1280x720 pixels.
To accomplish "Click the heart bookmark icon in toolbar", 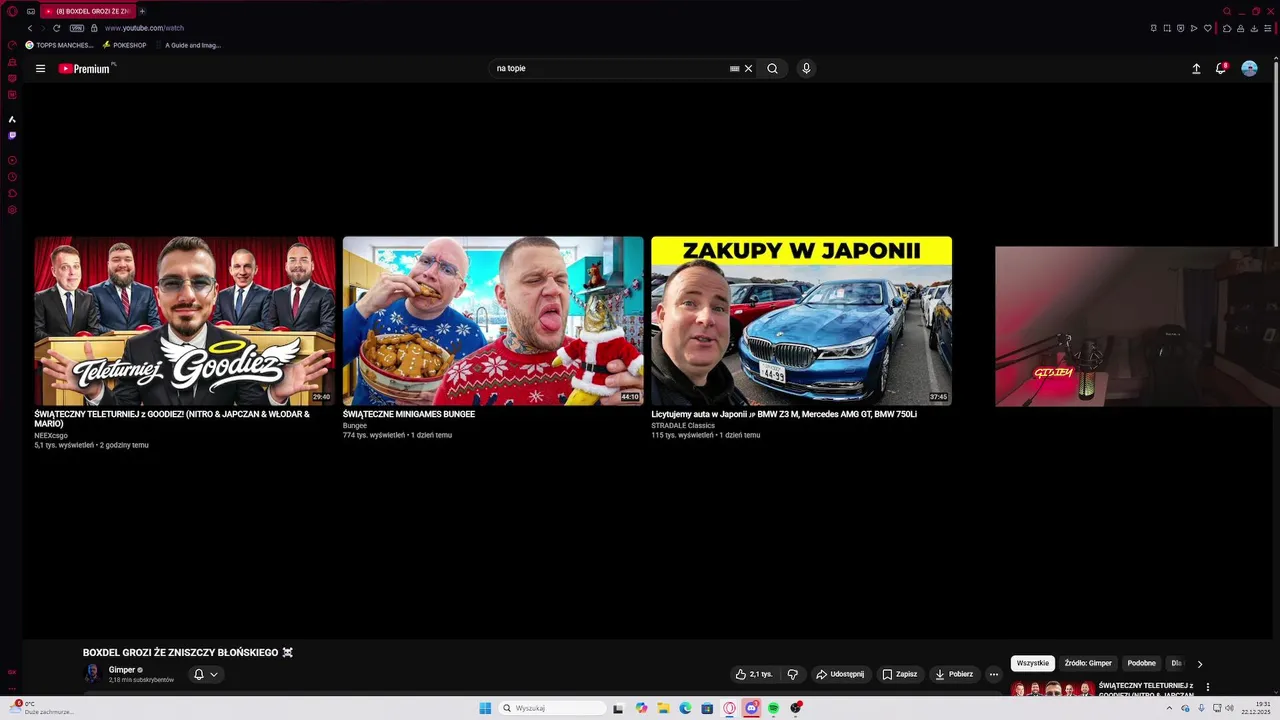I will (x=1207, y=28).
